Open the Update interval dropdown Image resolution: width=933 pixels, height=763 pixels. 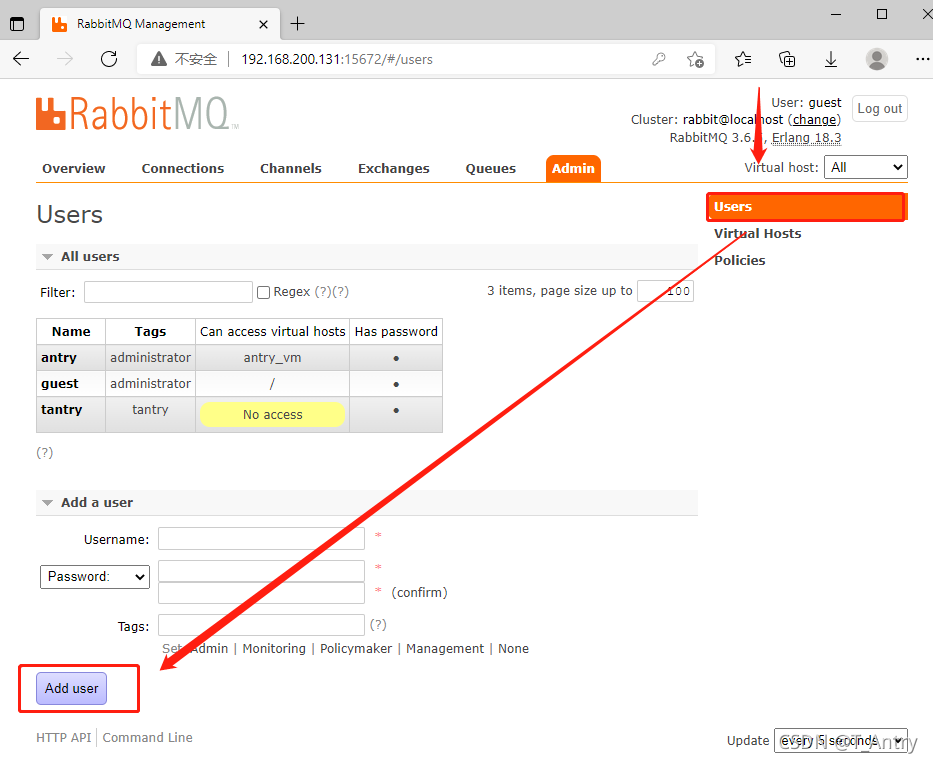coord(840,740)
